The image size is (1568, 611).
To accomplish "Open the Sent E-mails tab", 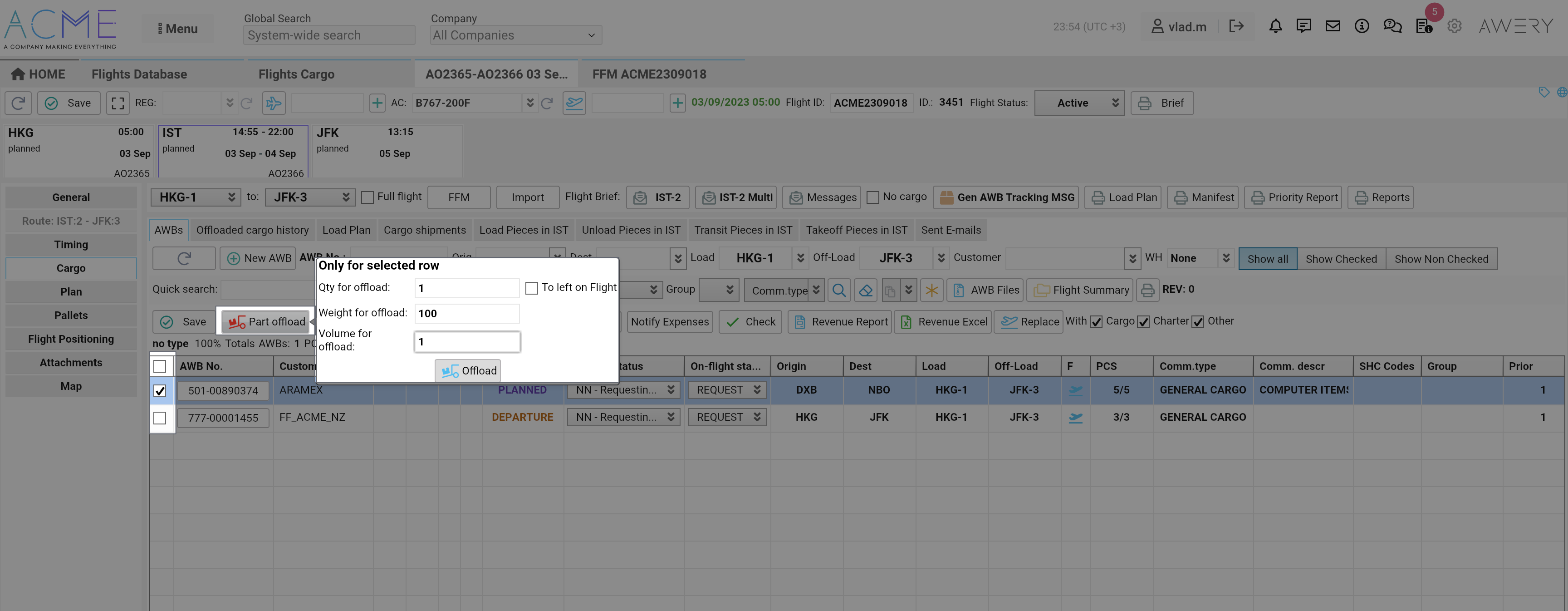I will click(x=951, y=230).
